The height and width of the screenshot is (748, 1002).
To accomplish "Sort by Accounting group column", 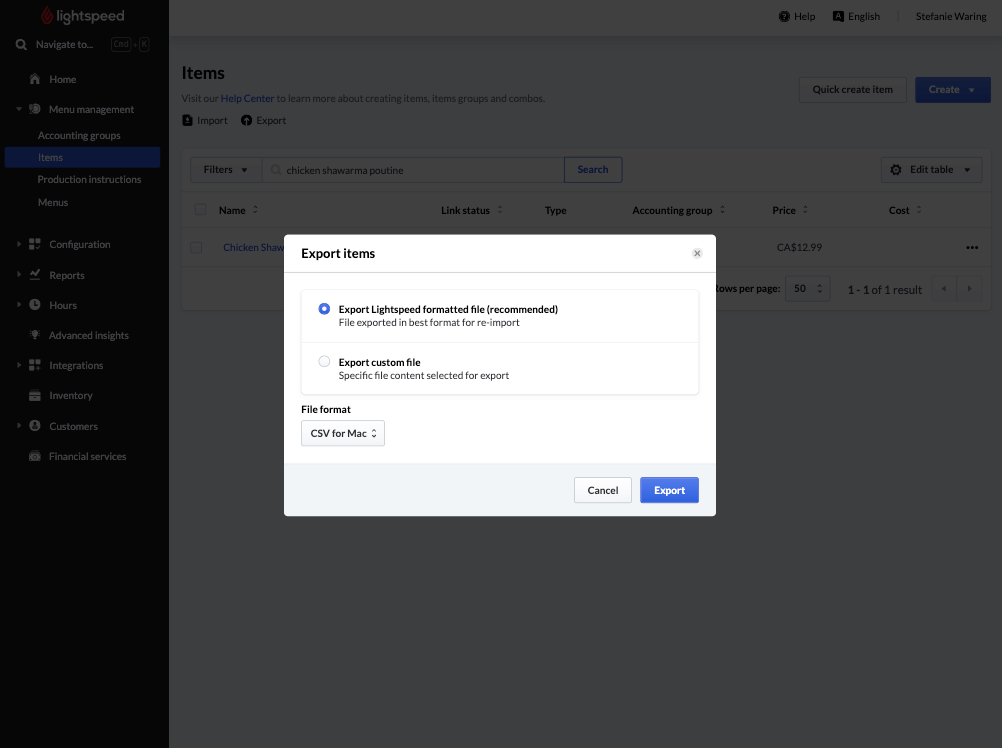I will click(679, 210).
